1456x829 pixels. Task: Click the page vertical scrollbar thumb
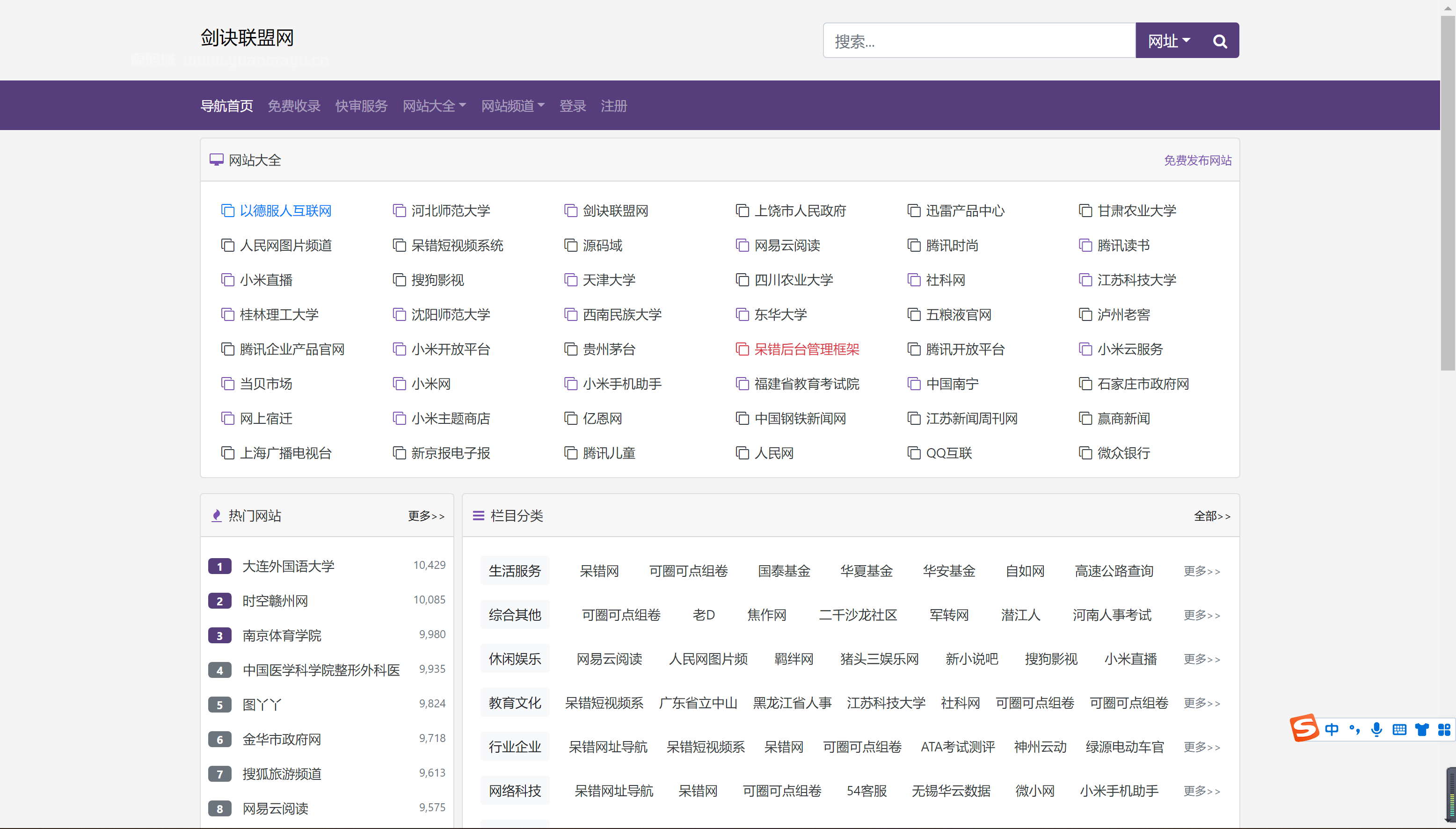1448,194
